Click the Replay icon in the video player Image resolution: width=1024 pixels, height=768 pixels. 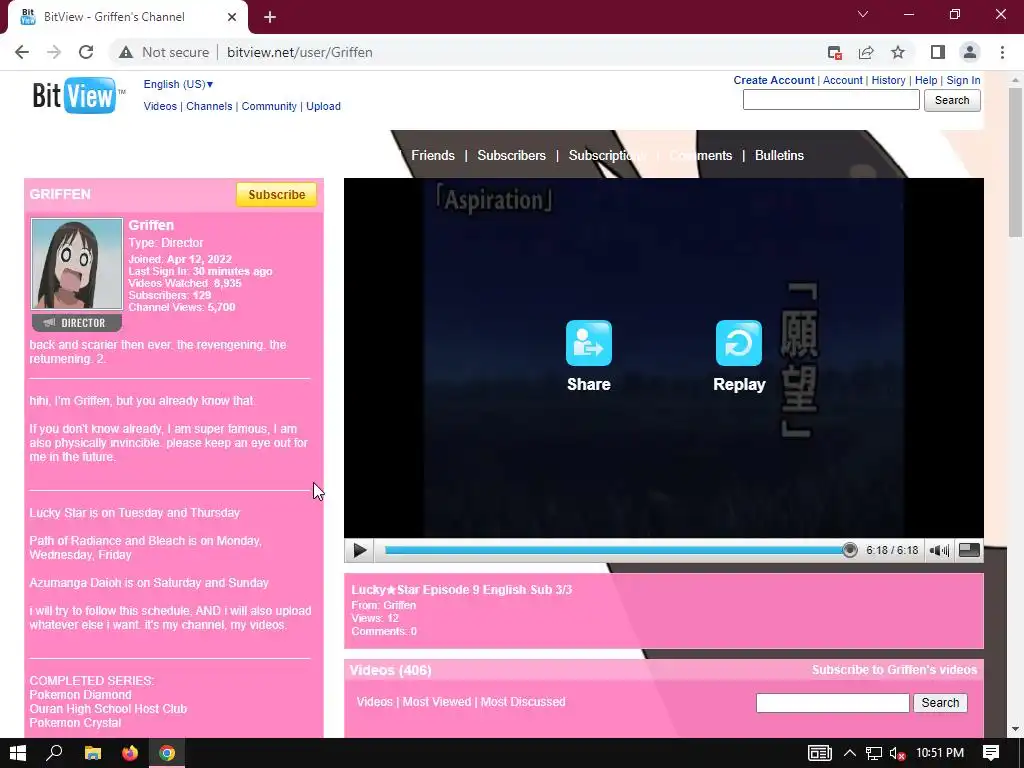(739, 343)
